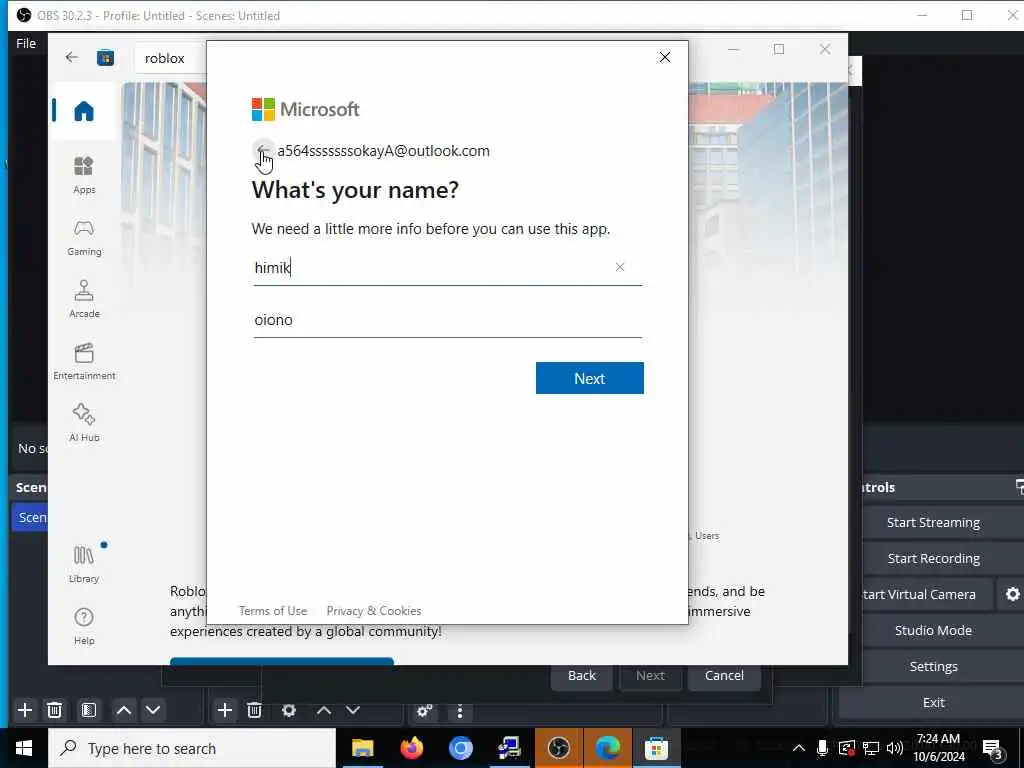
Task: Open the Terms of Use link
Action: [273, 611]
